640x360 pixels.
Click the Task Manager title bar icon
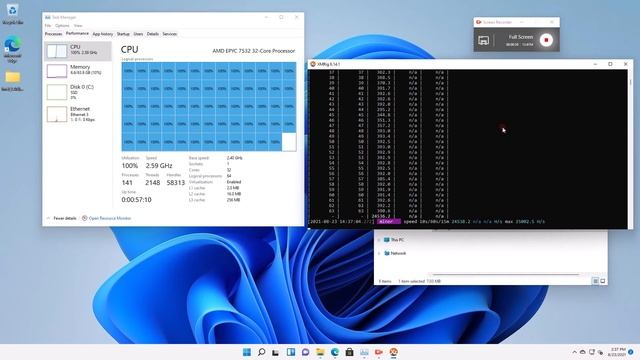48,17
